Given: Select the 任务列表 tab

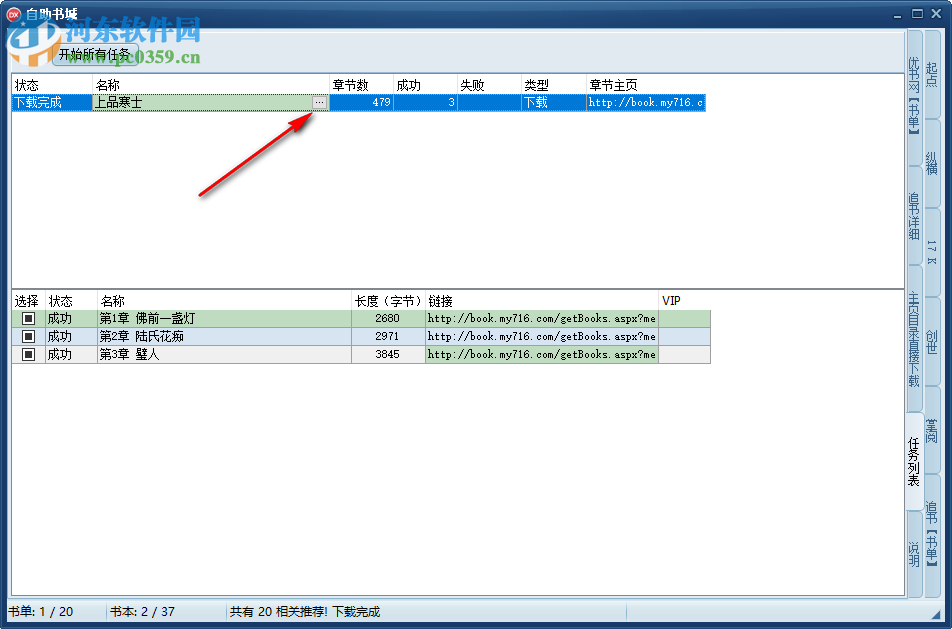Looking at the screenshot, I should coord(914,461).
